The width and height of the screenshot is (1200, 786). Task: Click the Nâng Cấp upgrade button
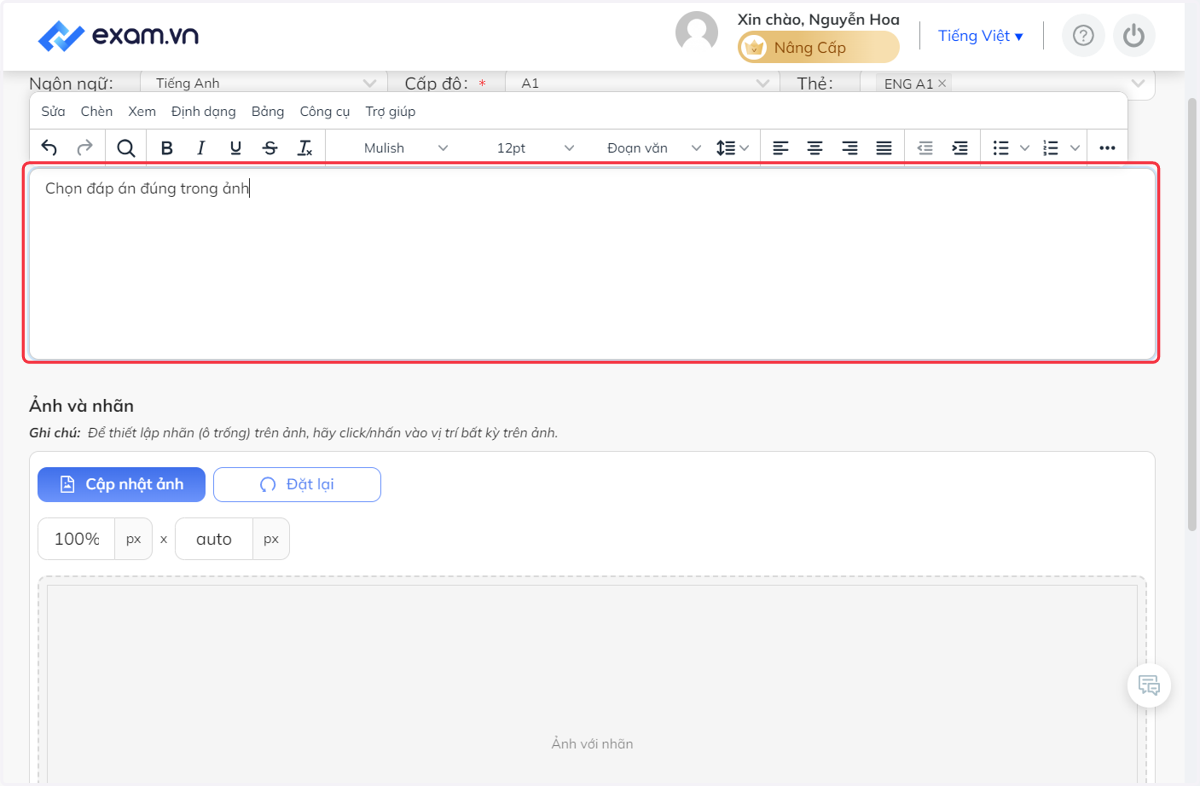tap(818, 47)
